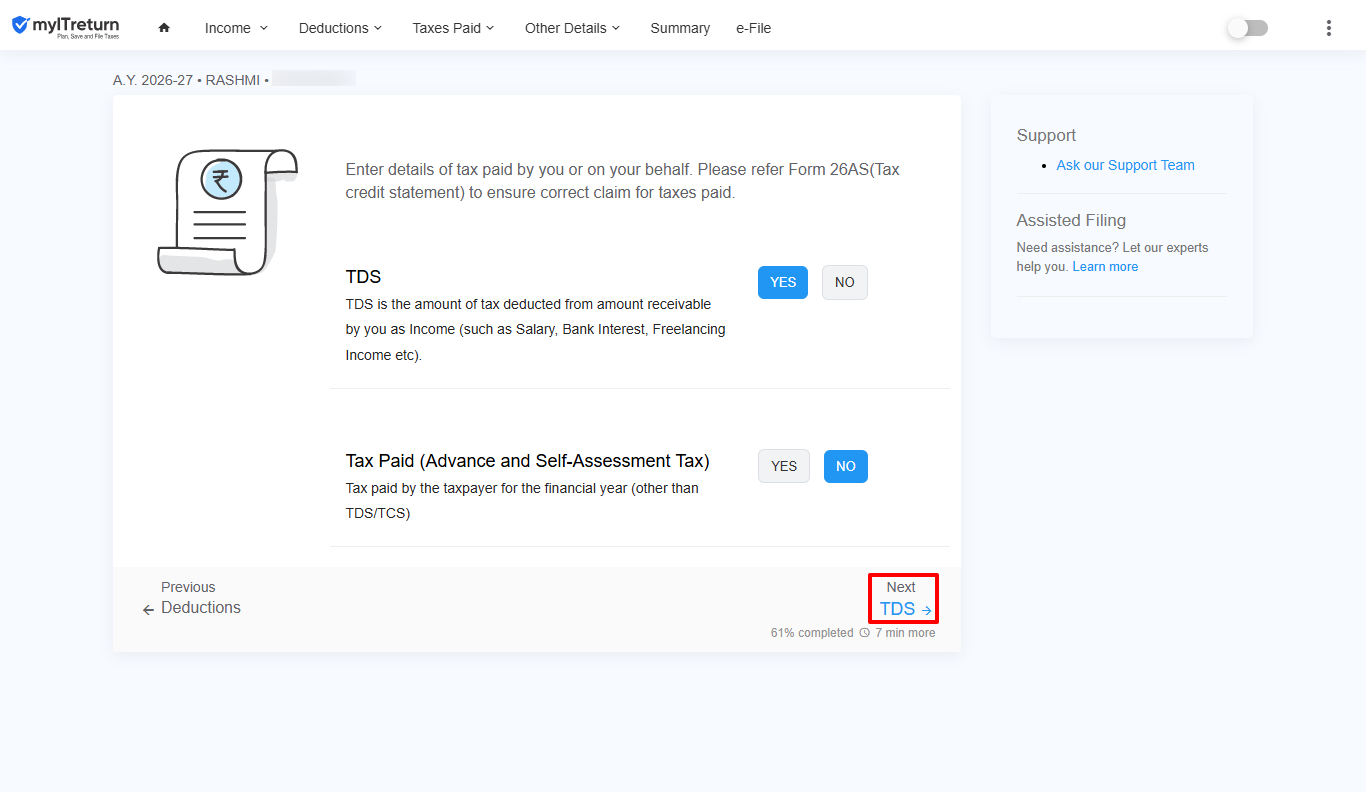Expand the Deductions dropdown menu
1366x792 pixels.
tap(340, 28)
